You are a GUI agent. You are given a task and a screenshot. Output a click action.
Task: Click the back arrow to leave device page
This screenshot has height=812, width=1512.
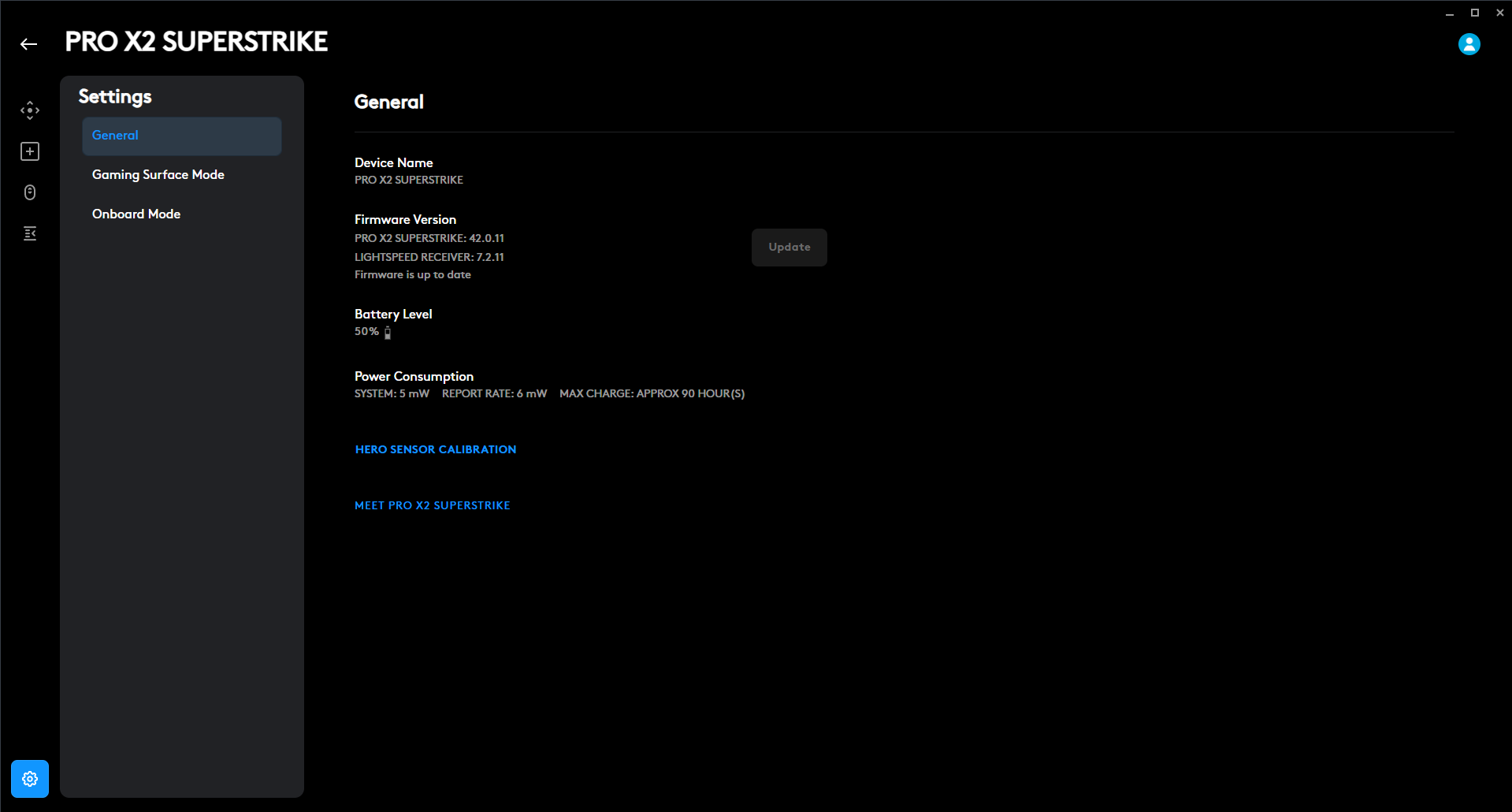point(29,44)
